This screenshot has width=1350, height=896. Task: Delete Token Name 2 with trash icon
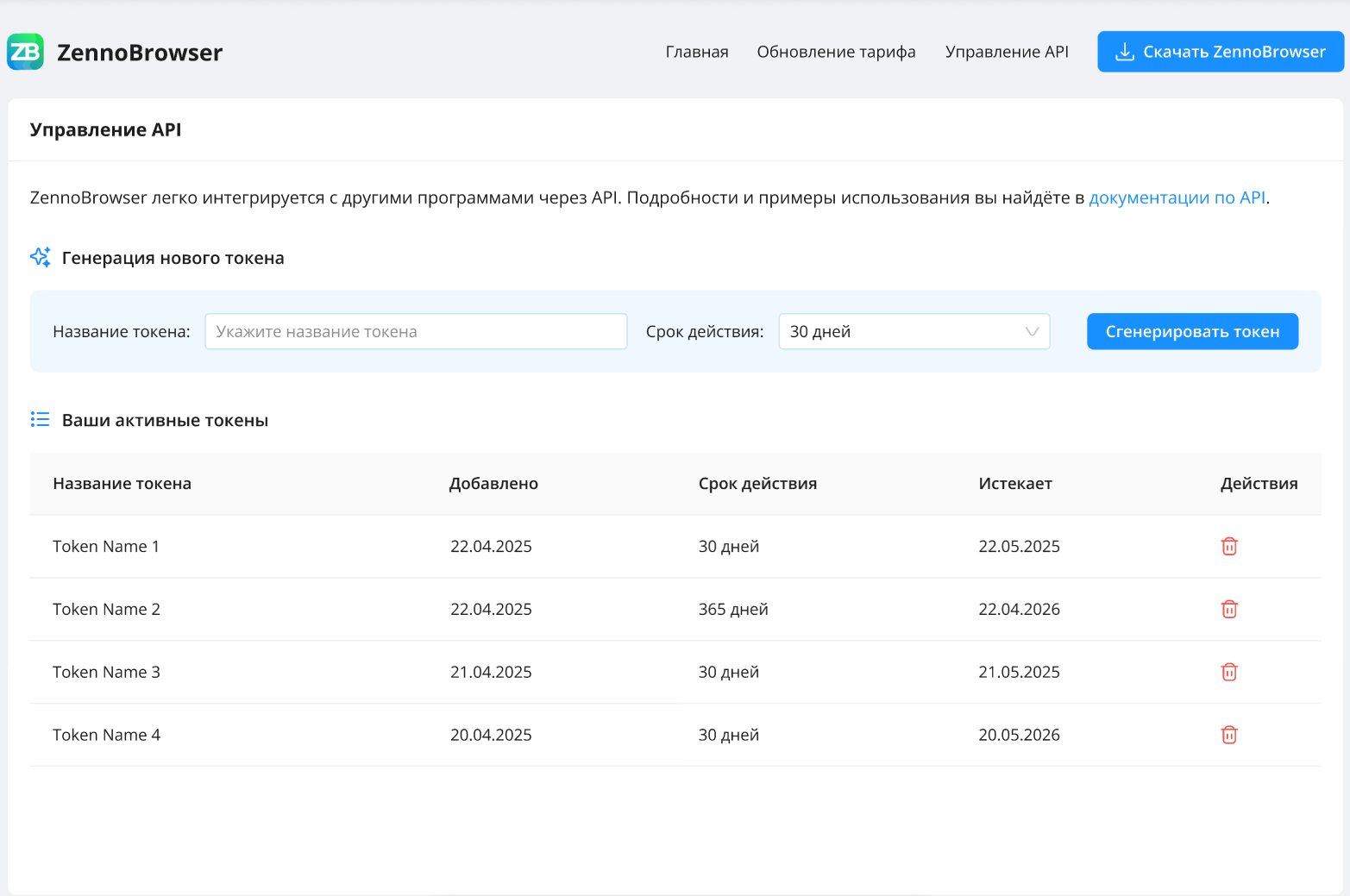click(x=1229, y=609)
